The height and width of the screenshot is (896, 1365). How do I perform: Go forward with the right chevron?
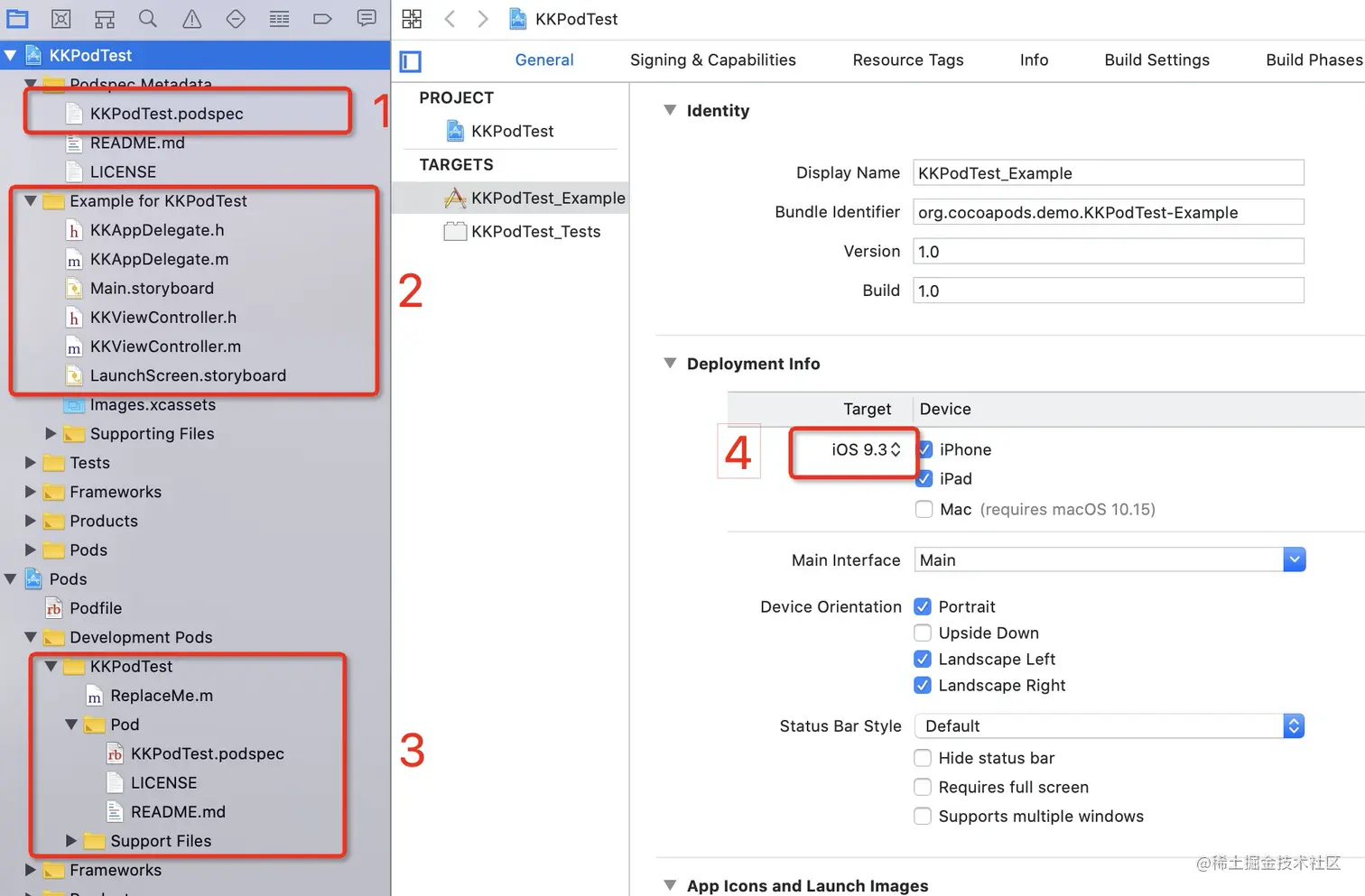(483, 18)
